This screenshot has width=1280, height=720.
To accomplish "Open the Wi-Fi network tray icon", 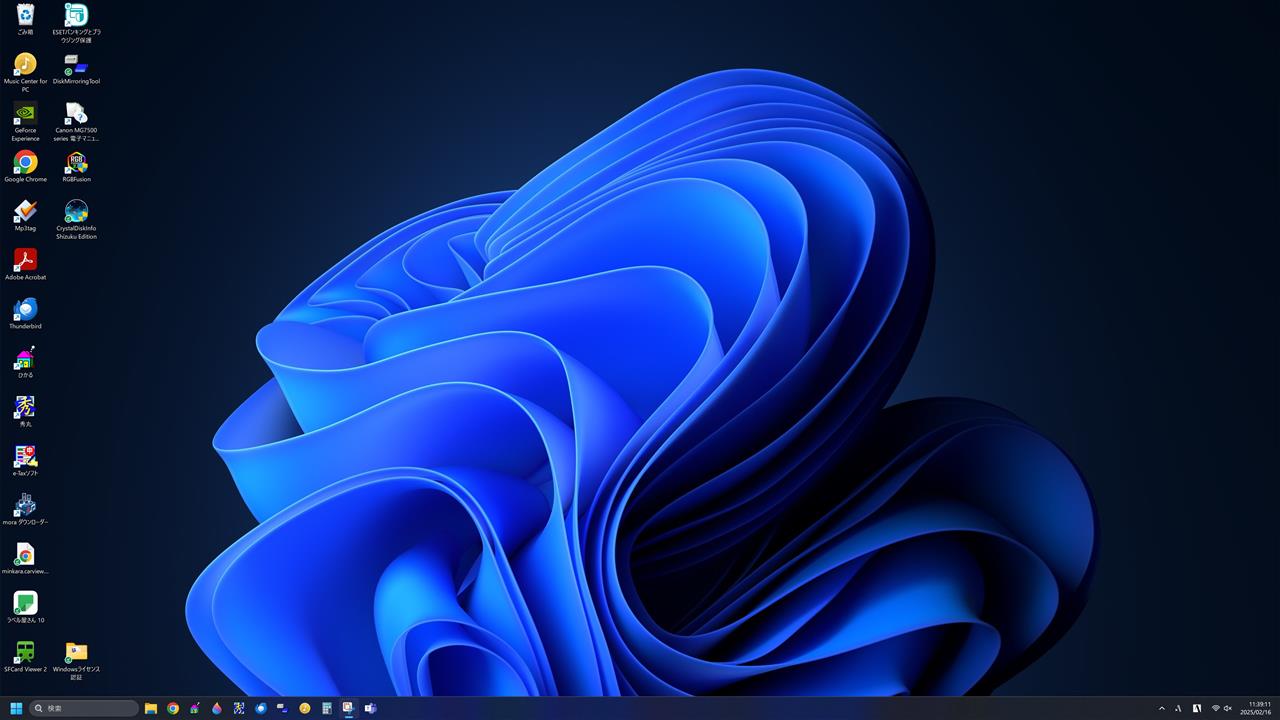I will pos(1216,708).
